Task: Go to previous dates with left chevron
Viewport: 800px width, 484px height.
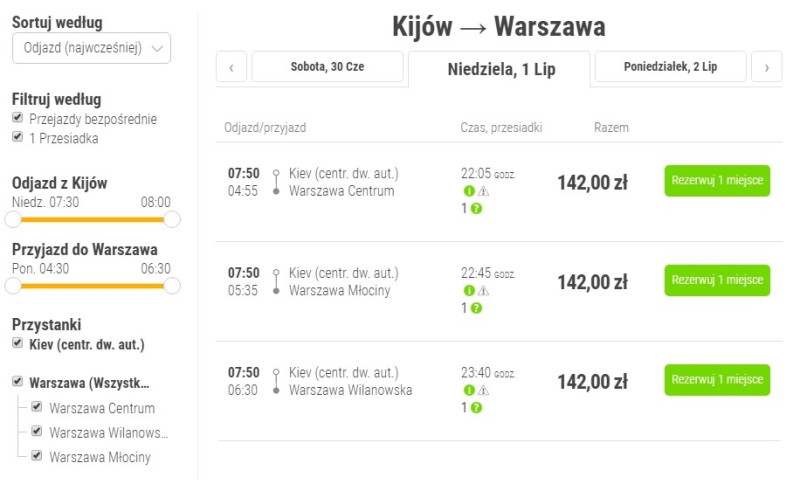Action: (232, 67)
